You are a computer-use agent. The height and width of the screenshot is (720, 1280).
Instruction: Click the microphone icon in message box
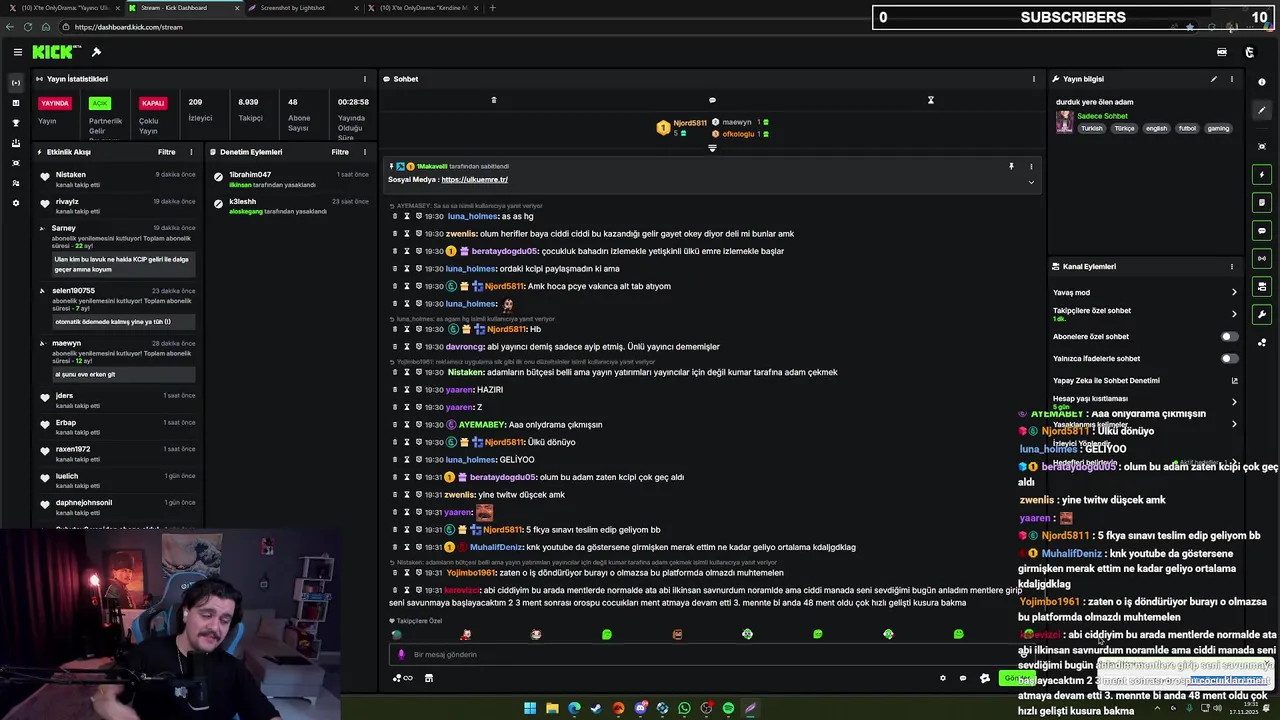click(401, 655)
